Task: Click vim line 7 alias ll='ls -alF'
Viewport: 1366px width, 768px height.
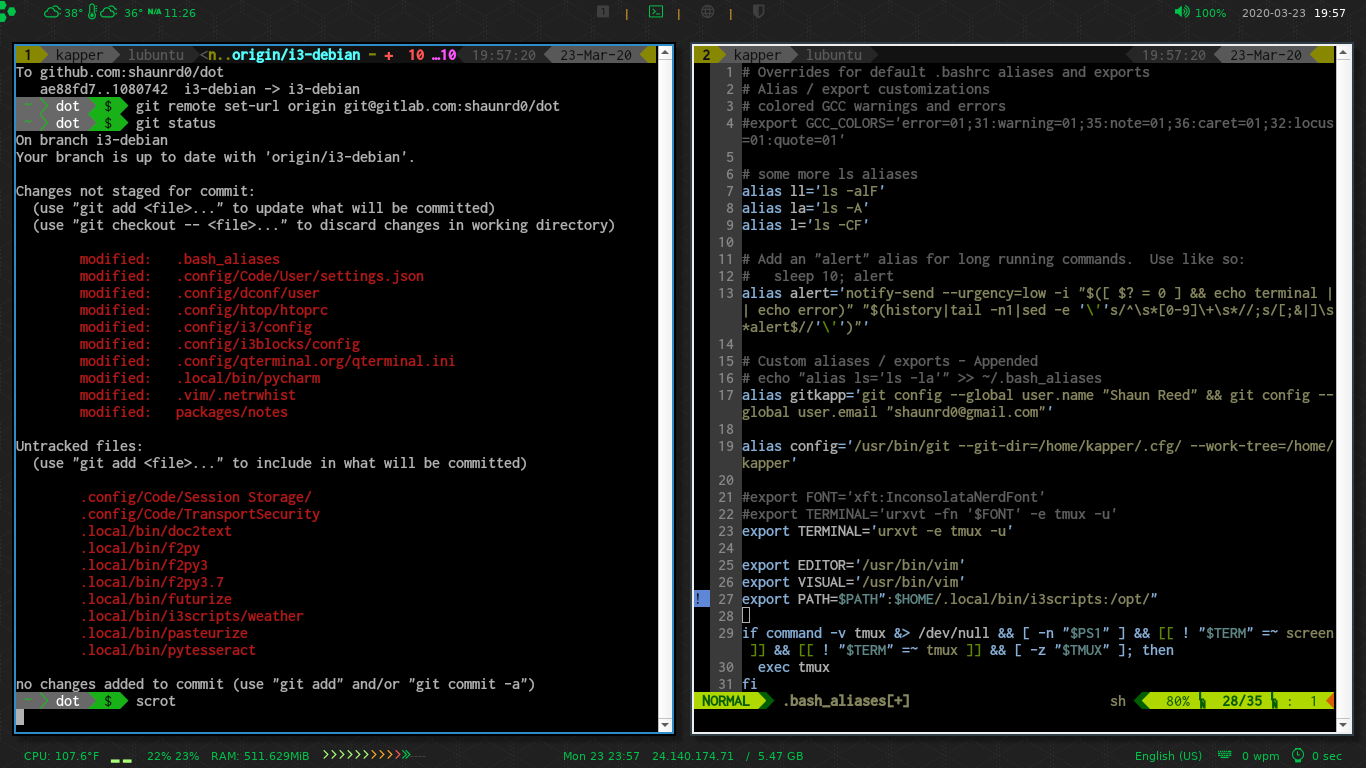Action: tap(814, 191)
